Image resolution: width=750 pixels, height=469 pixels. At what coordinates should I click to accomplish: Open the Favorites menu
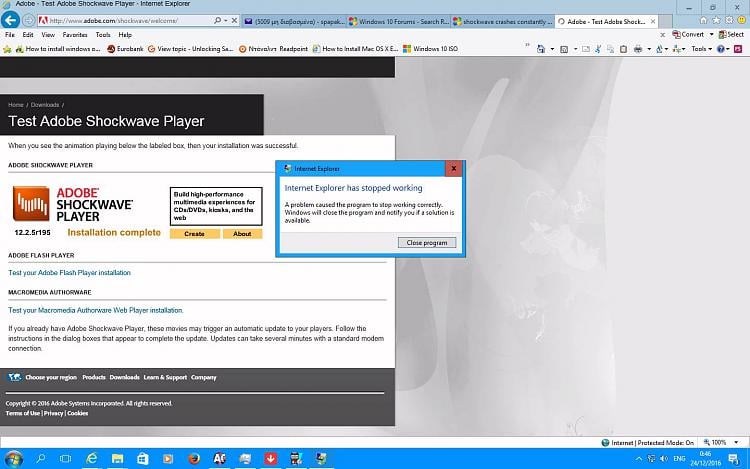click(x=75, y=35)
